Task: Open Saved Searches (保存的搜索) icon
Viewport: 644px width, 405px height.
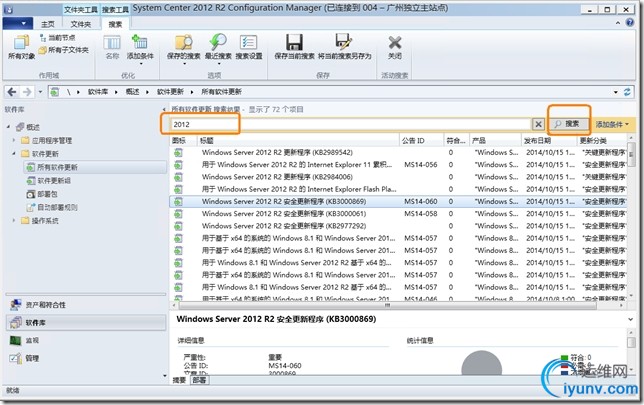Action: [184, 48]
